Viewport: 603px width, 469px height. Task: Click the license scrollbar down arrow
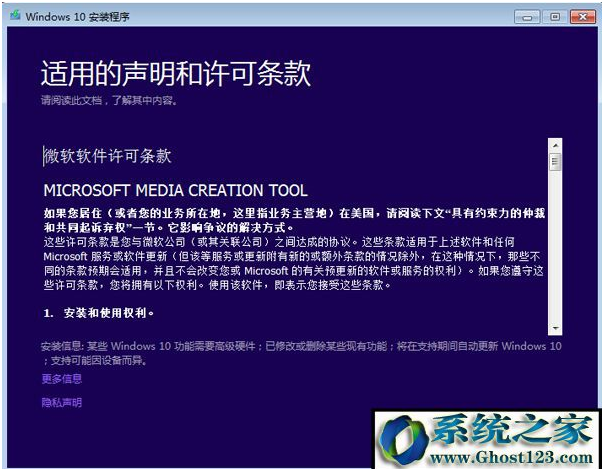pyautogui.click(x=555, y=328)
